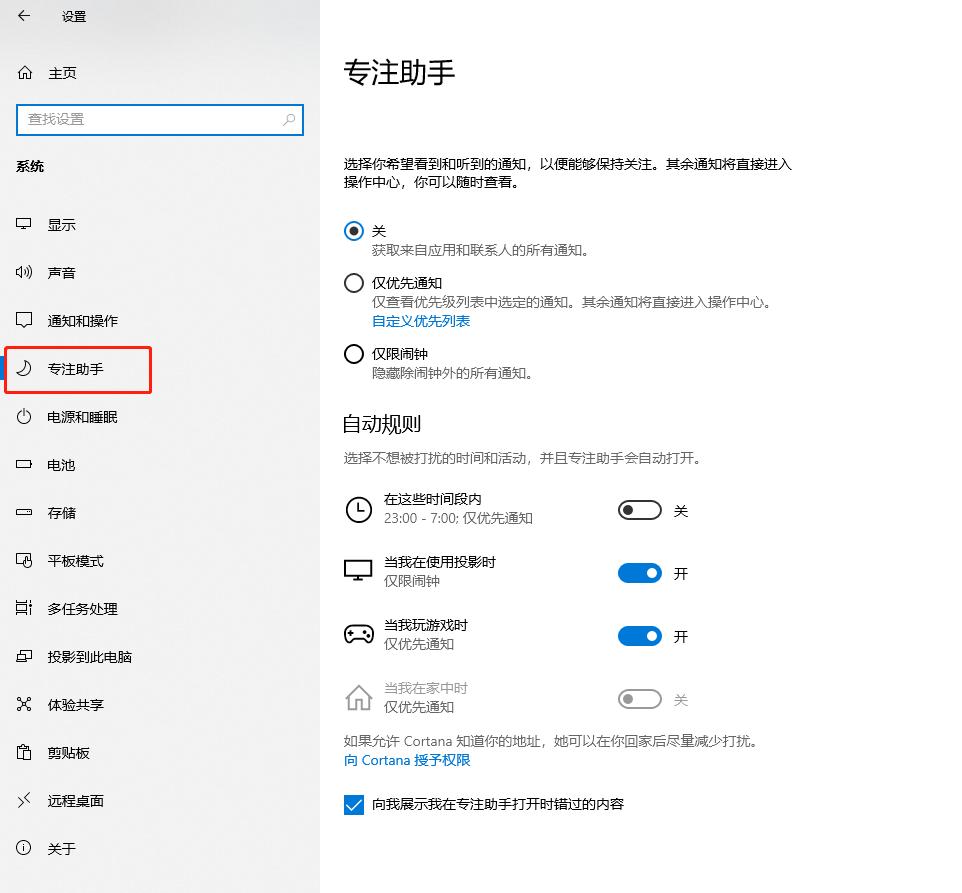
Task: Click the clock icon beside the time rule
Action: [x=358, y=509]
